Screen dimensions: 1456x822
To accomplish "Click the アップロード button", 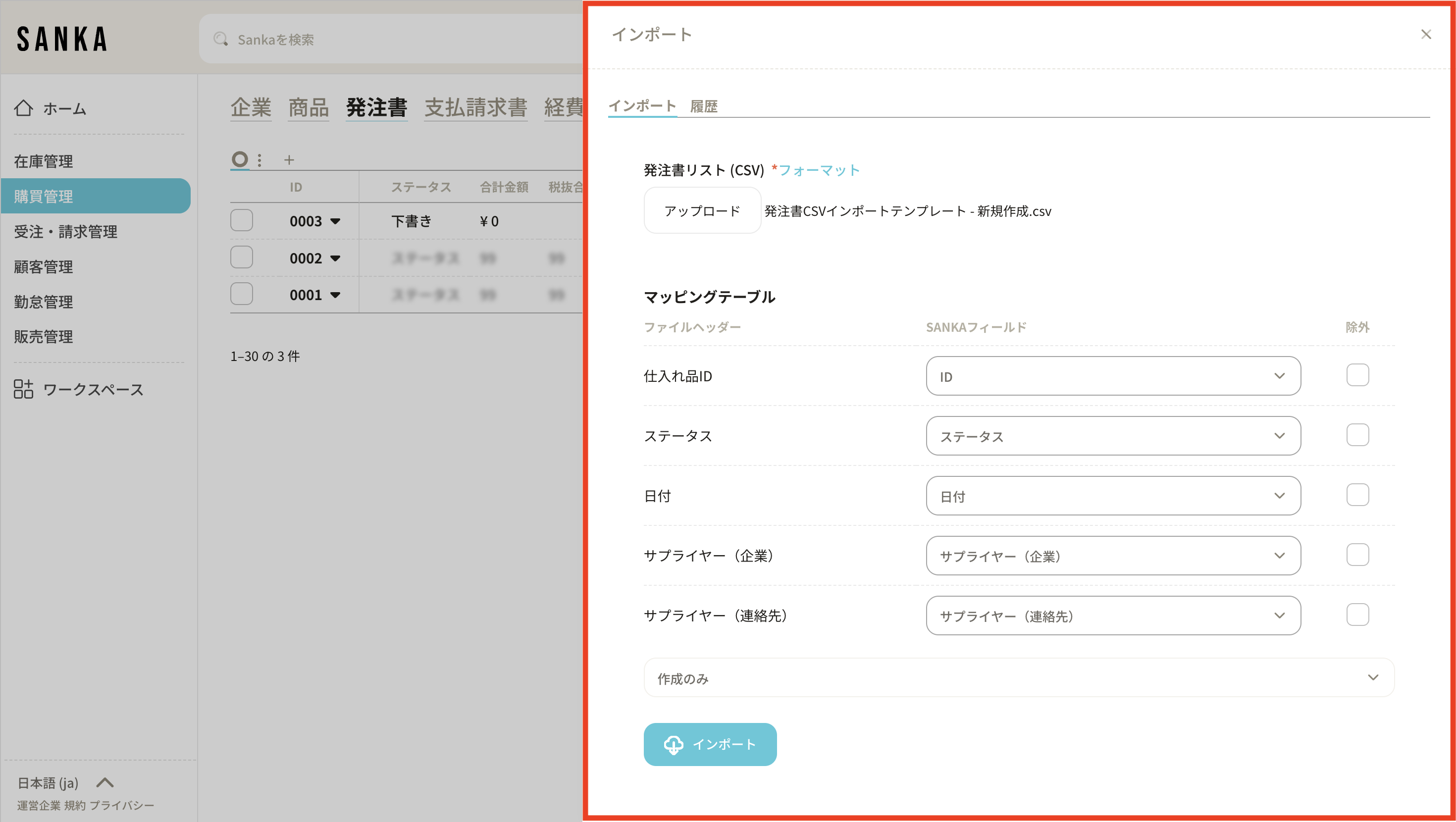I will (702, 211).
